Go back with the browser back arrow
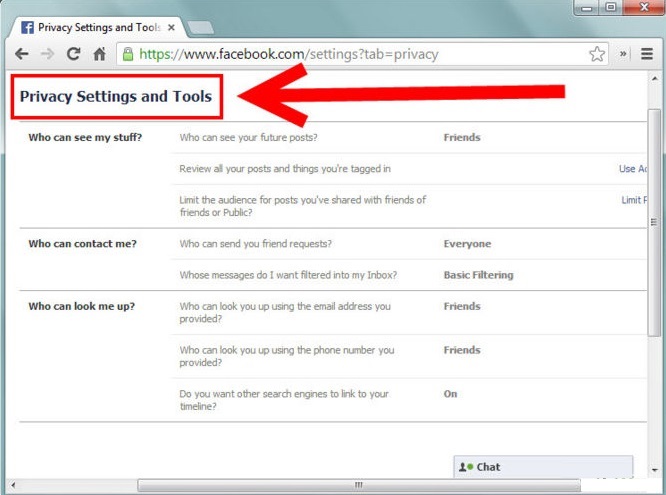The image size is (666, 495). point(21,54)
